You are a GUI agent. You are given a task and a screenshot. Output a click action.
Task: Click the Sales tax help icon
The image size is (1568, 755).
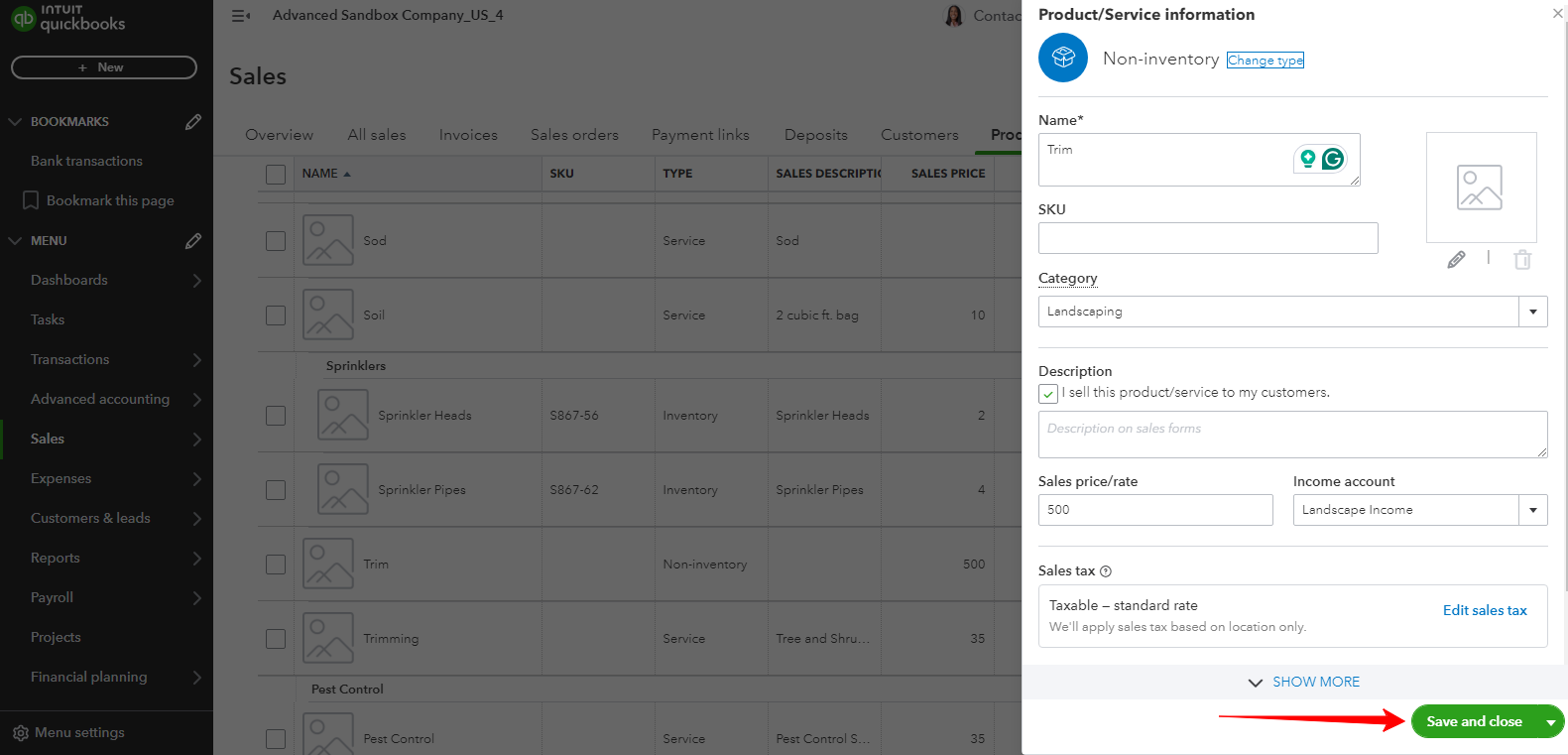point(1106,571)
